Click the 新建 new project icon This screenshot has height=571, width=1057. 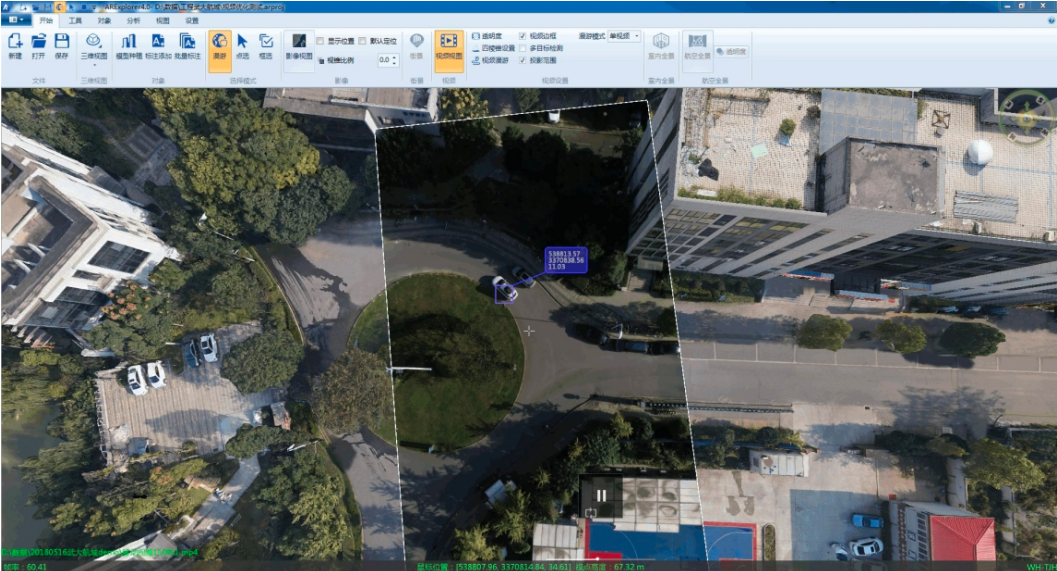click(x=15, y=46)
